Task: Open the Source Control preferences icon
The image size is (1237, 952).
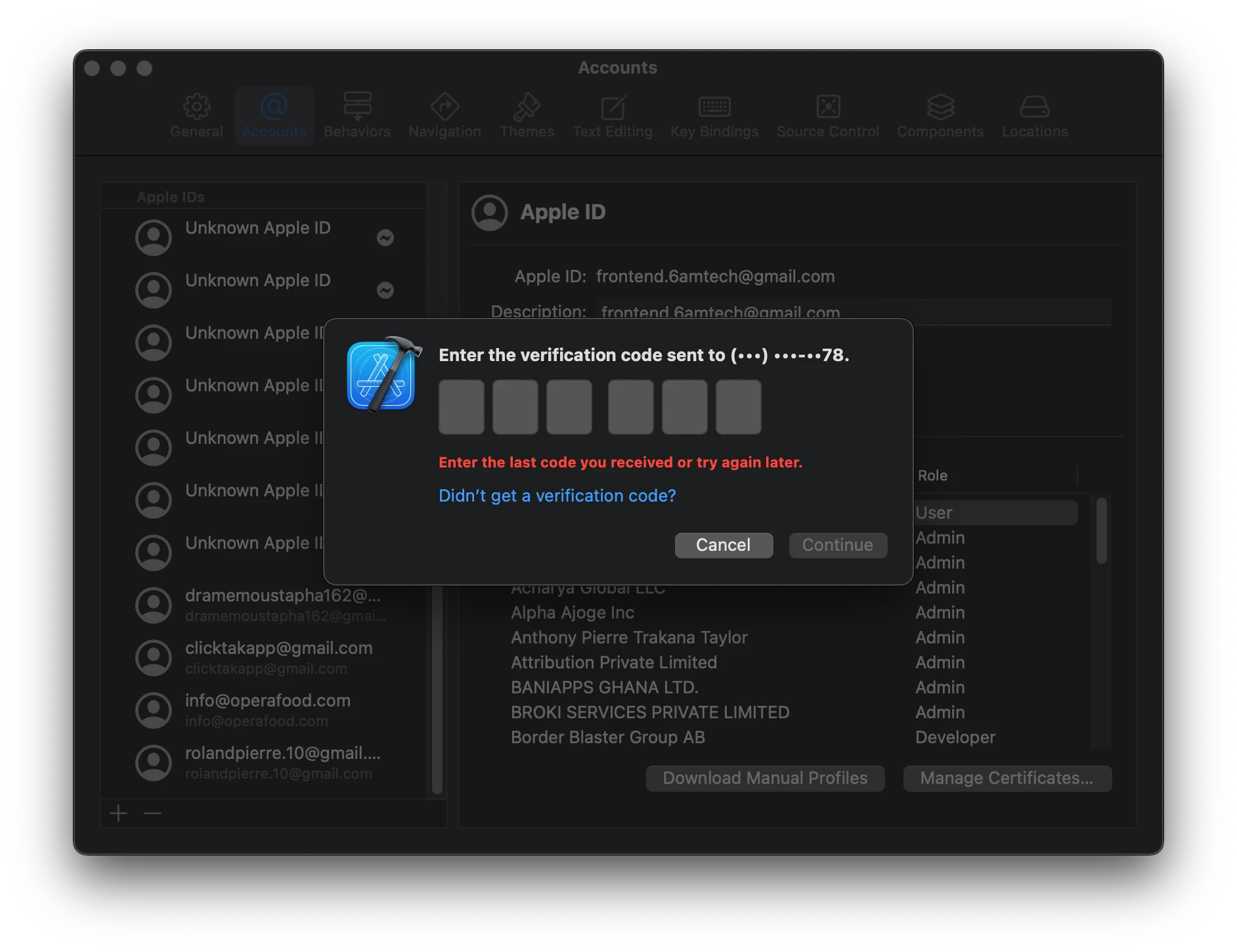Action: (x=828, y=108)
